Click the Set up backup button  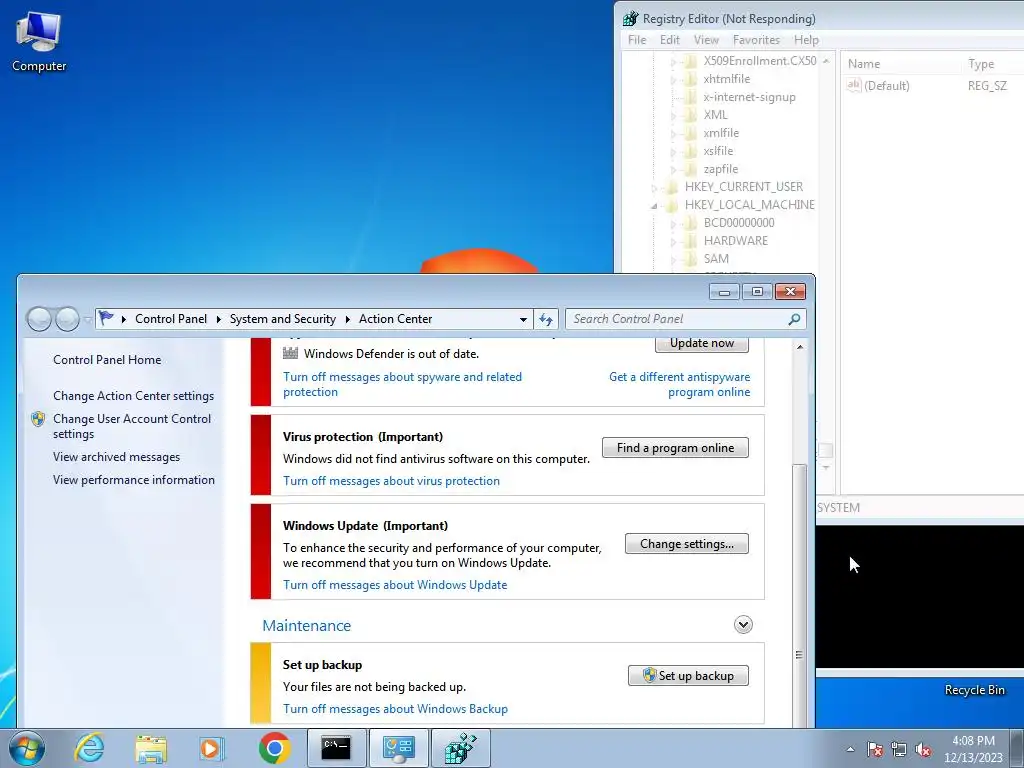click(x=688, y=676)
